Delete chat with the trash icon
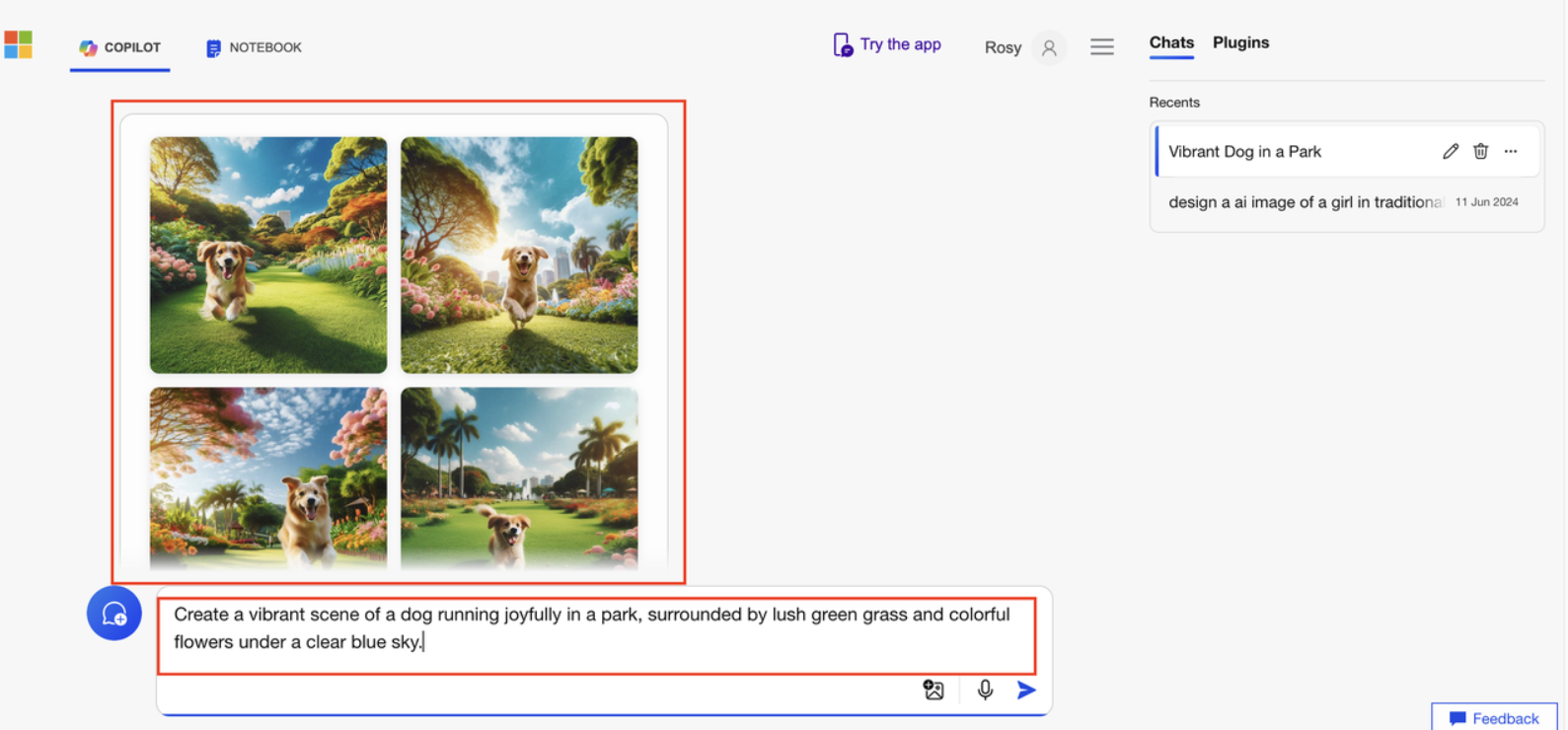The image size is (1568, 730). click(1480, 151)
